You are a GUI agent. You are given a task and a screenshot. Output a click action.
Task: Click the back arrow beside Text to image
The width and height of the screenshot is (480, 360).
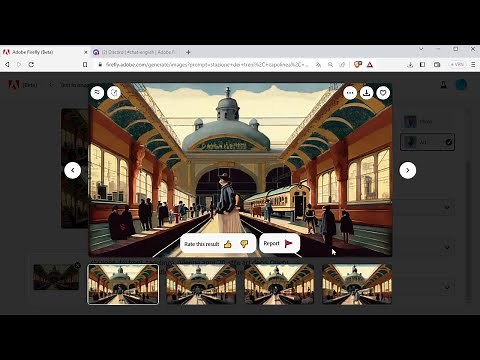(51, 85)
